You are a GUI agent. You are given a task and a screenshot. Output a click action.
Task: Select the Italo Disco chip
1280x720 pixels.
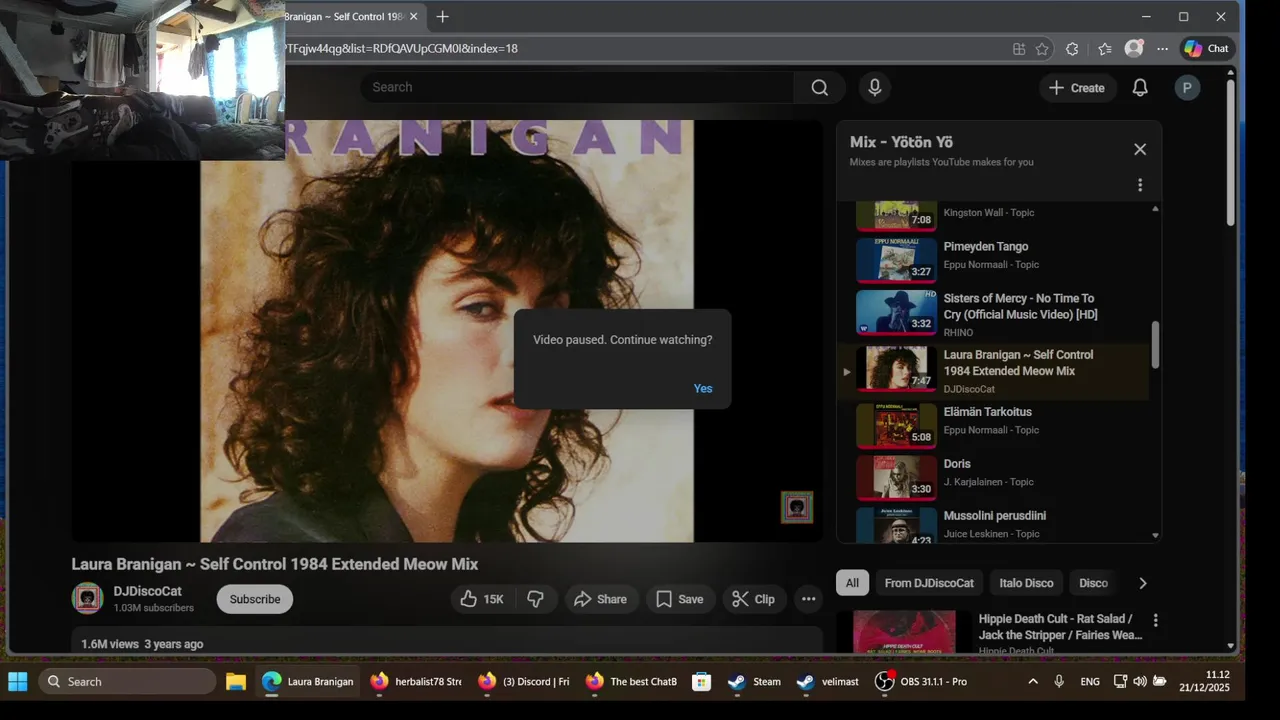1026,583
